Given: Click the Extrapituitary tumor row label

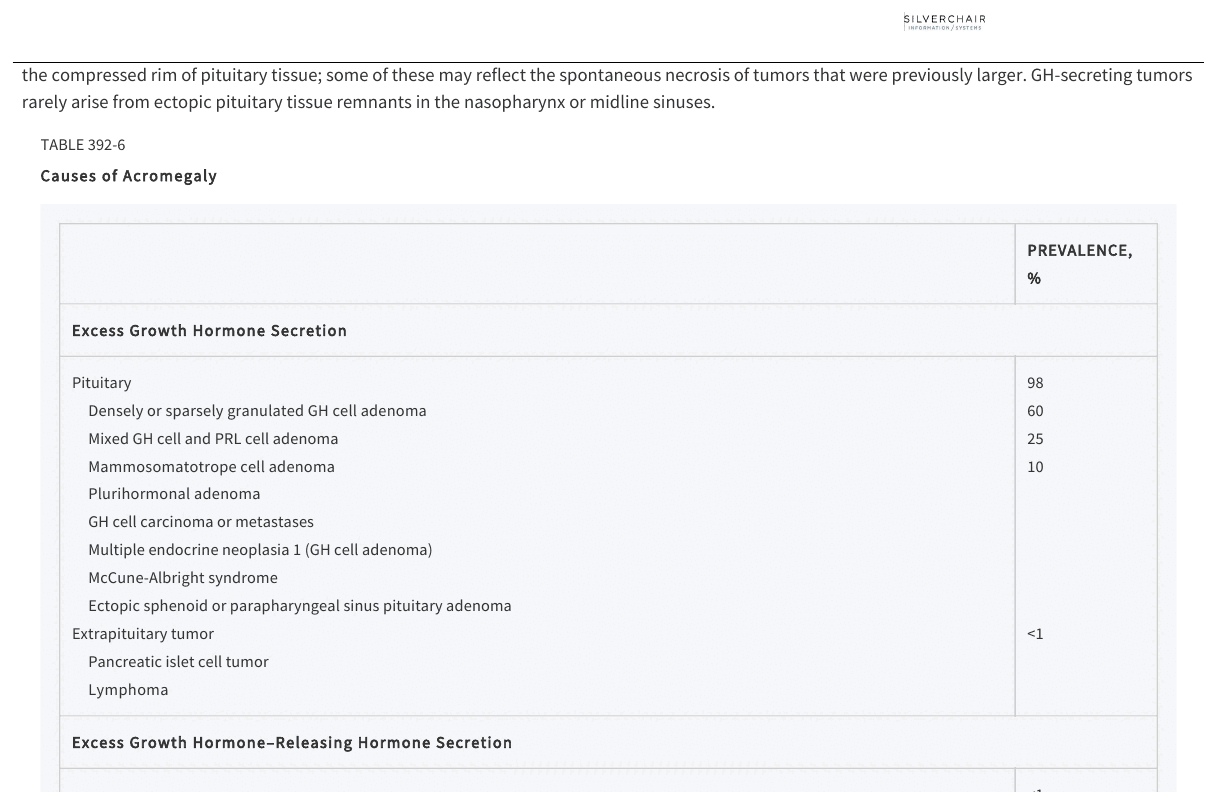Looking at the screenshot, I should tap(143, 634).
